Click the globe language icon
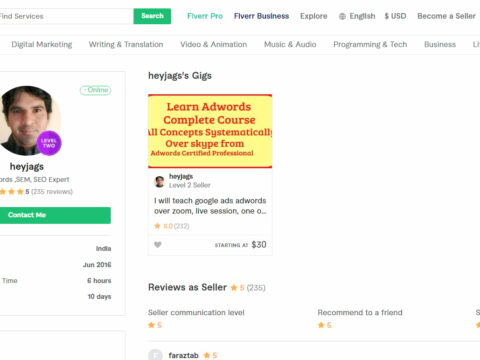Screen dimensions: 480x360 (x=342, y=16)
